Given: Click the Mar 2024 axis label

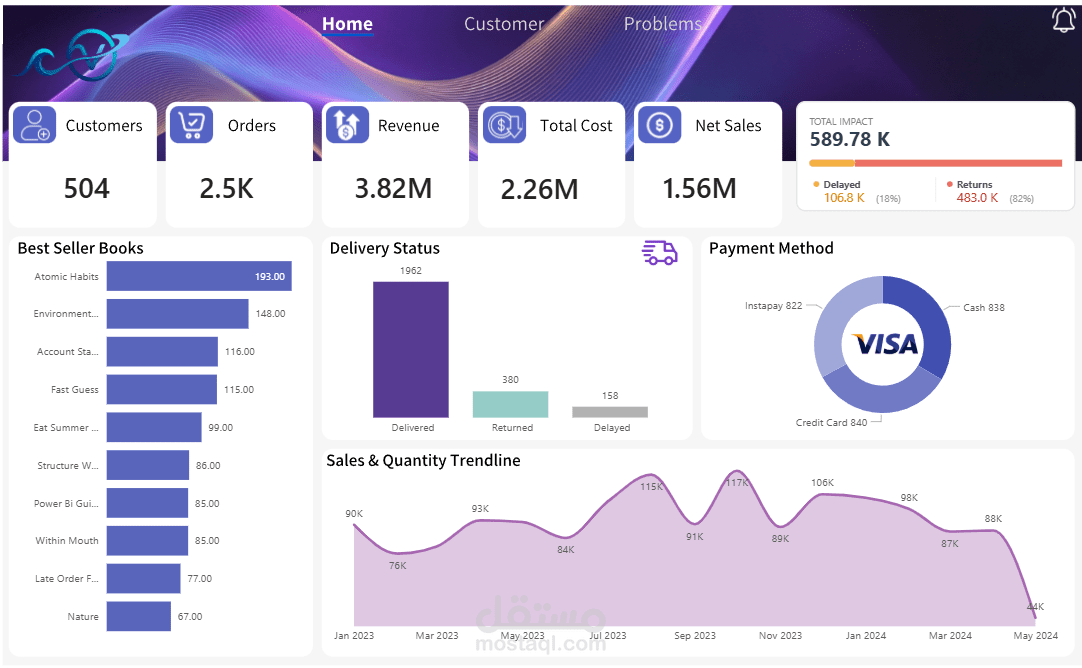Looking at the screenshot, I should pyautogui.click(x=950, y=636).
